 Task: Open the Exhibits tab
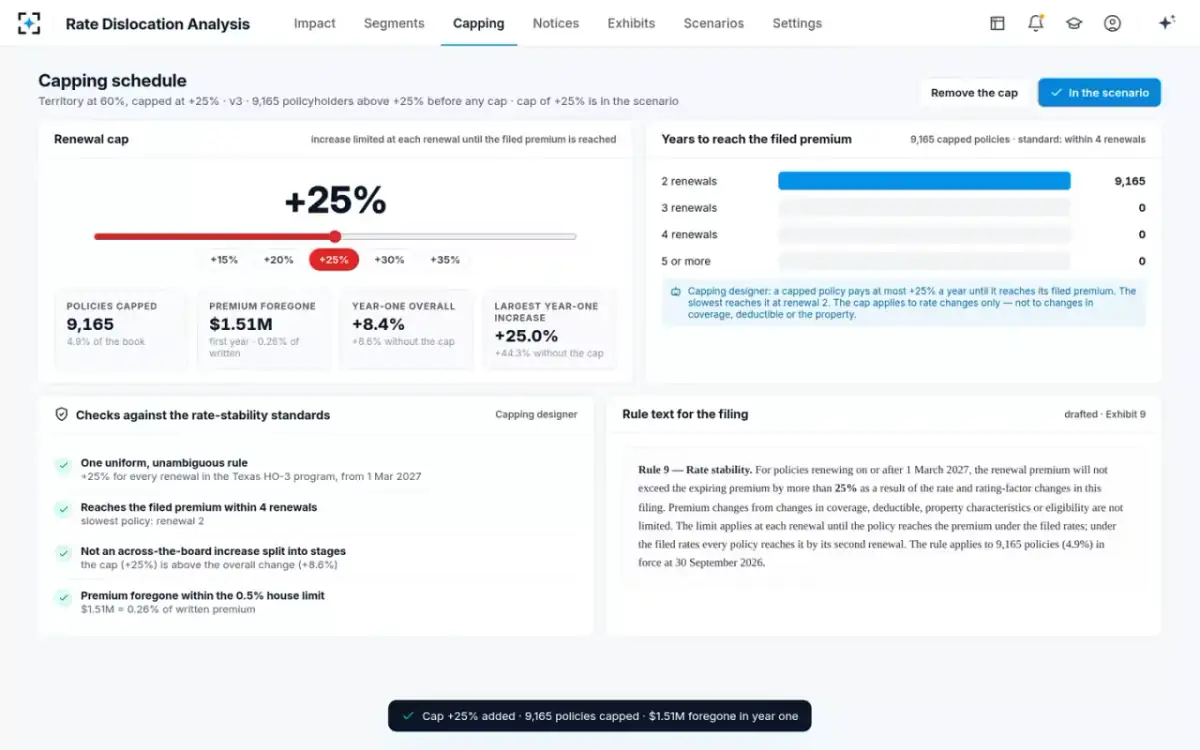click(x=631, y=23)
